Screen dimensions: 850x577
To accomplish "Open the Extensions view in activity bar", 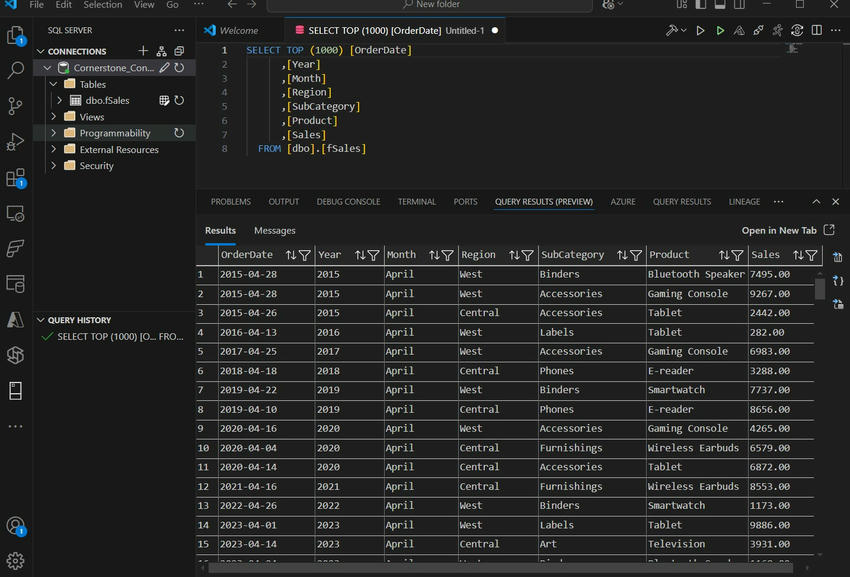I will pos(15,178).
